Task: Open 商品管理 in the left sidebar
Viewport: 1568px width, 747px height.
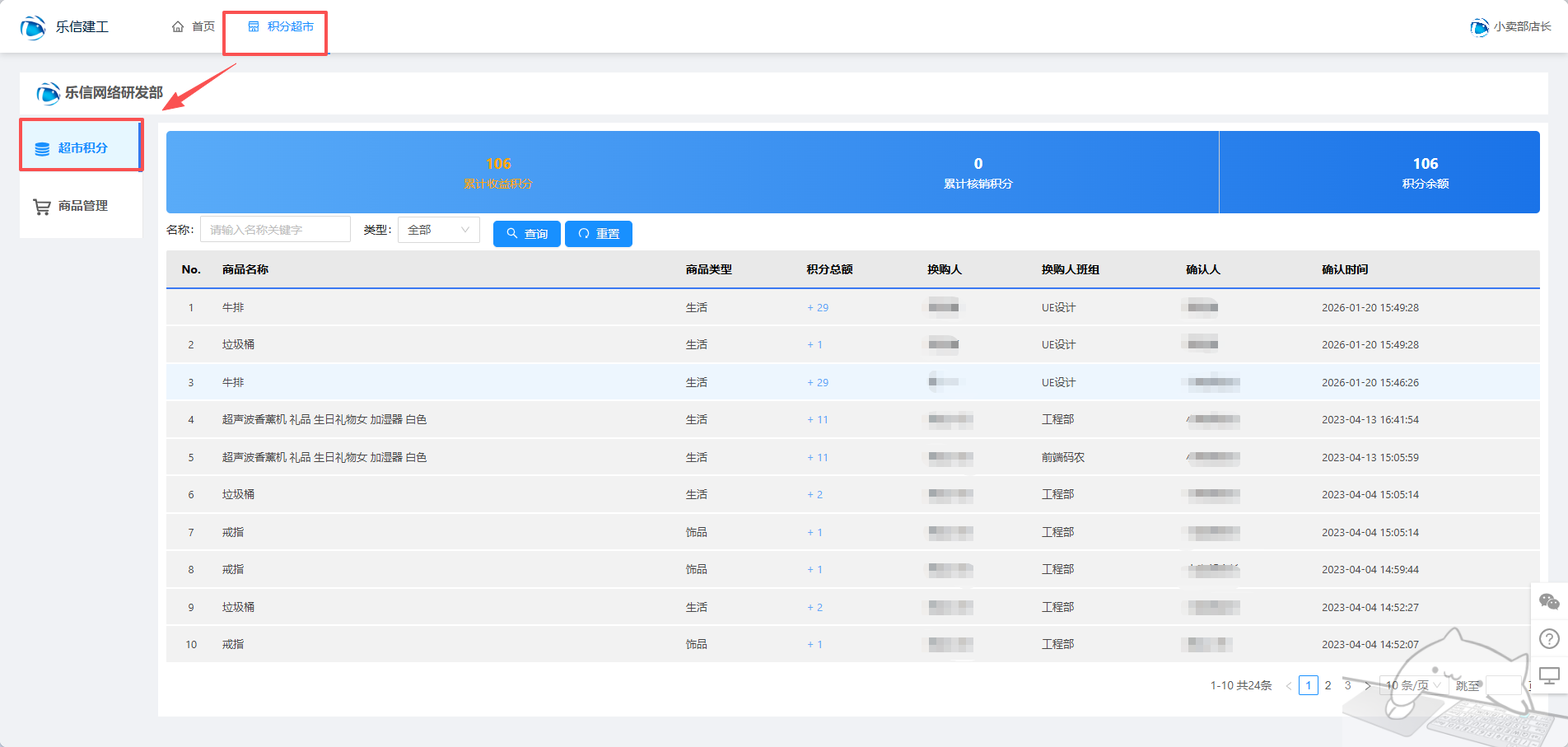Action: pyautogui.click(x=82, y=206)
